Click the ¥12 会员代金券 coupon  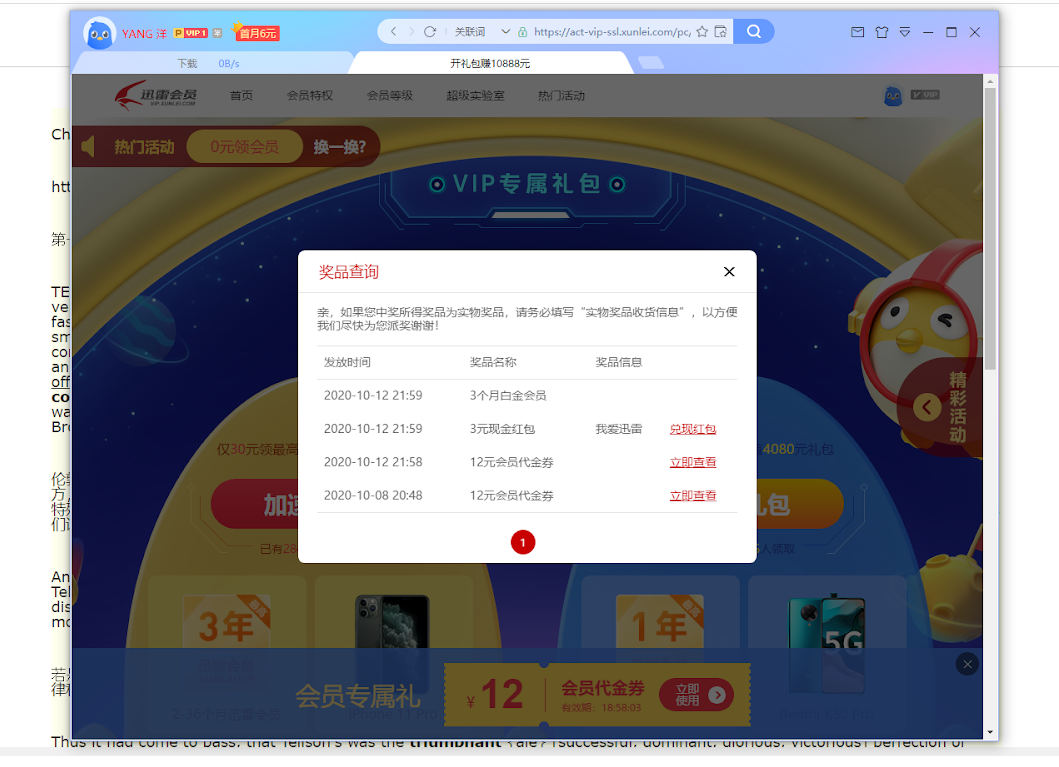[597, 695]
